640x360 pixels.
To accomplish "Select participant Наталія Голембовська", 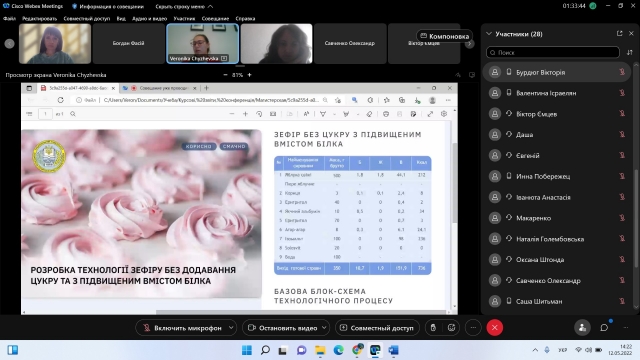I will (557, 239).
